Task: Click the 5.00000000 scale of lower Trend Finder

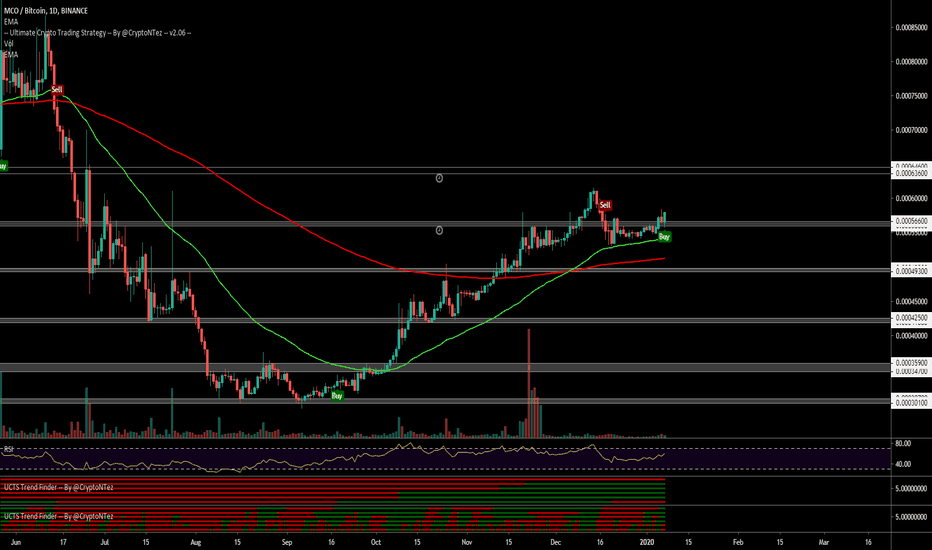Action: (x=911, y=517)
